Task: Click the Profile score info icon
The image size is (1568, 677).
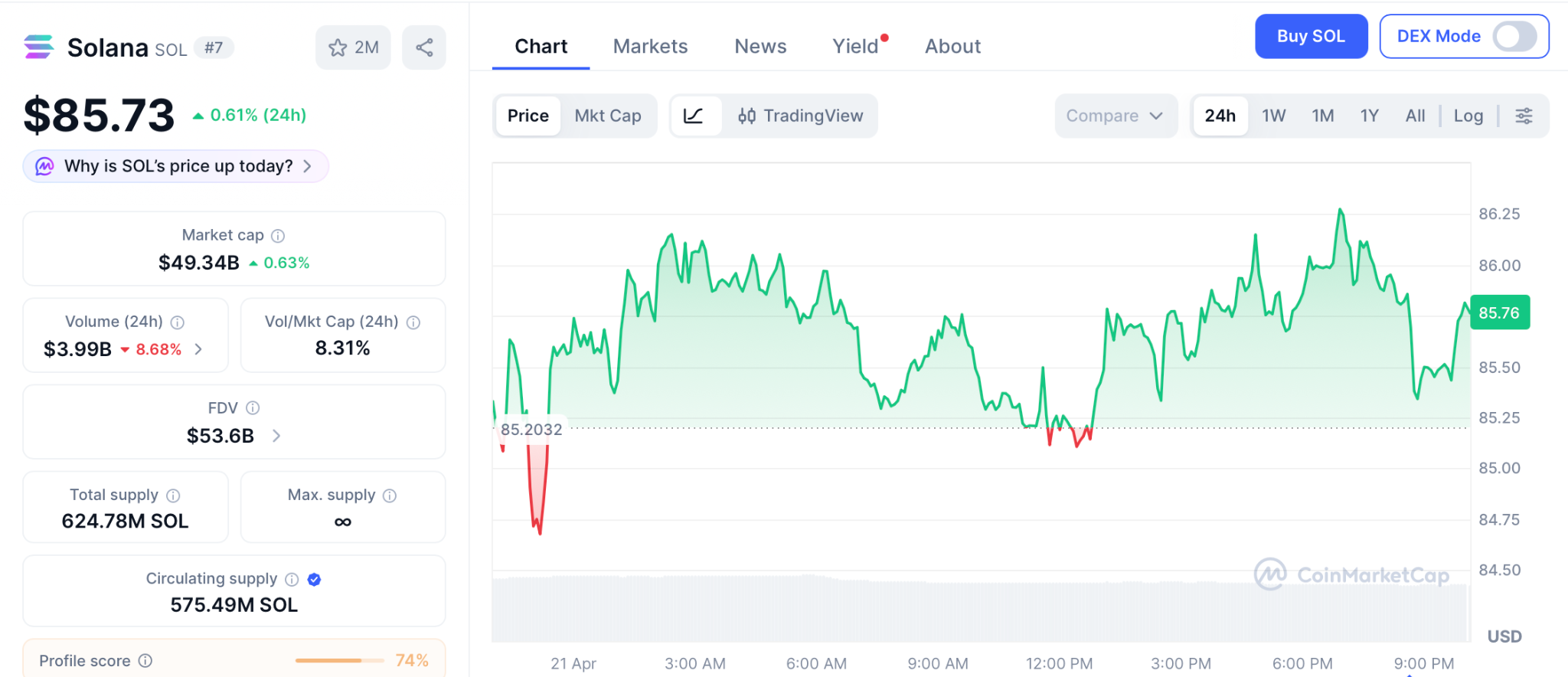Action: [145, 661]
